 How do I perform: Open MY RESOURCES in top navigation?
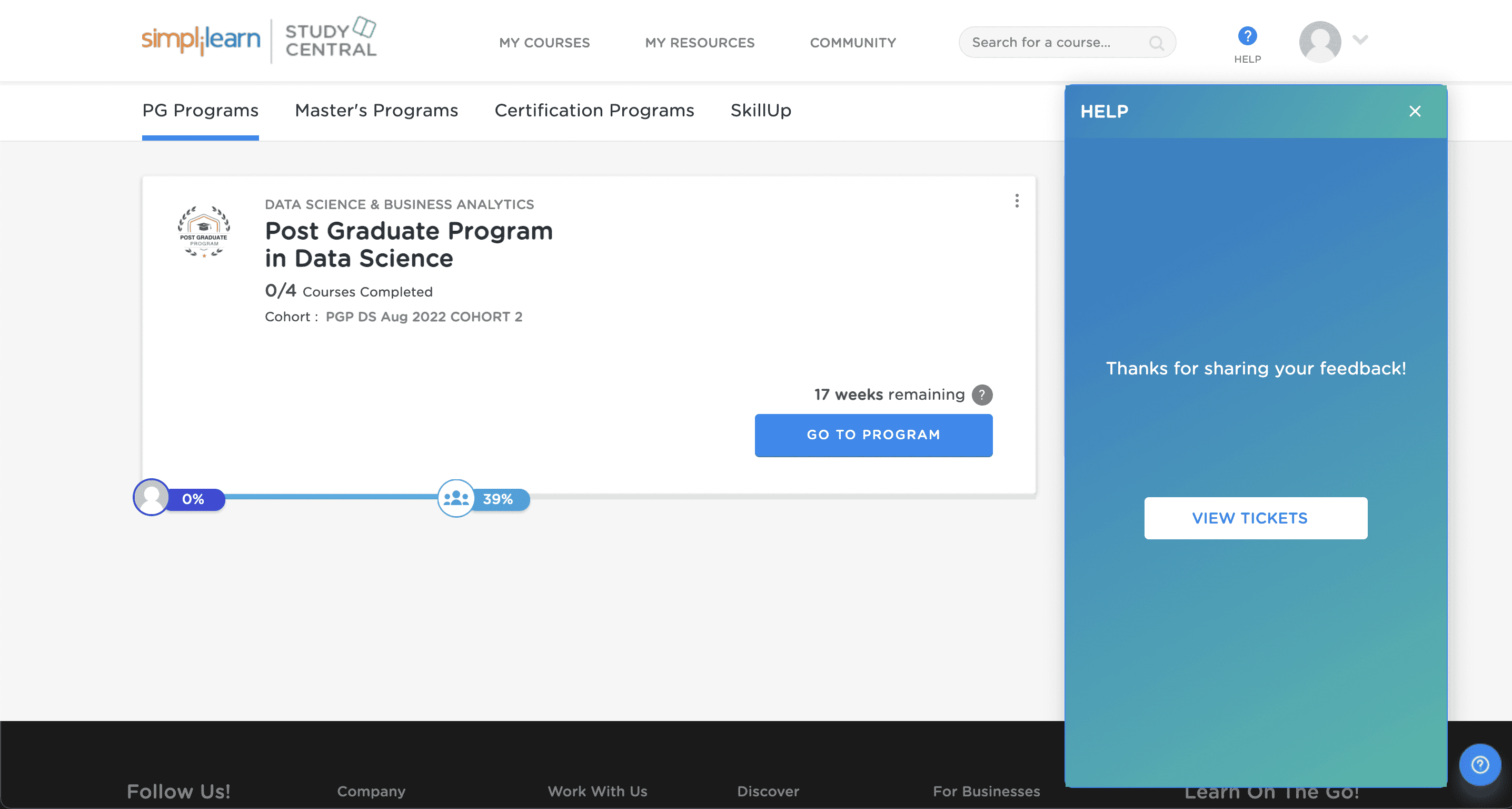coord(700,43)
